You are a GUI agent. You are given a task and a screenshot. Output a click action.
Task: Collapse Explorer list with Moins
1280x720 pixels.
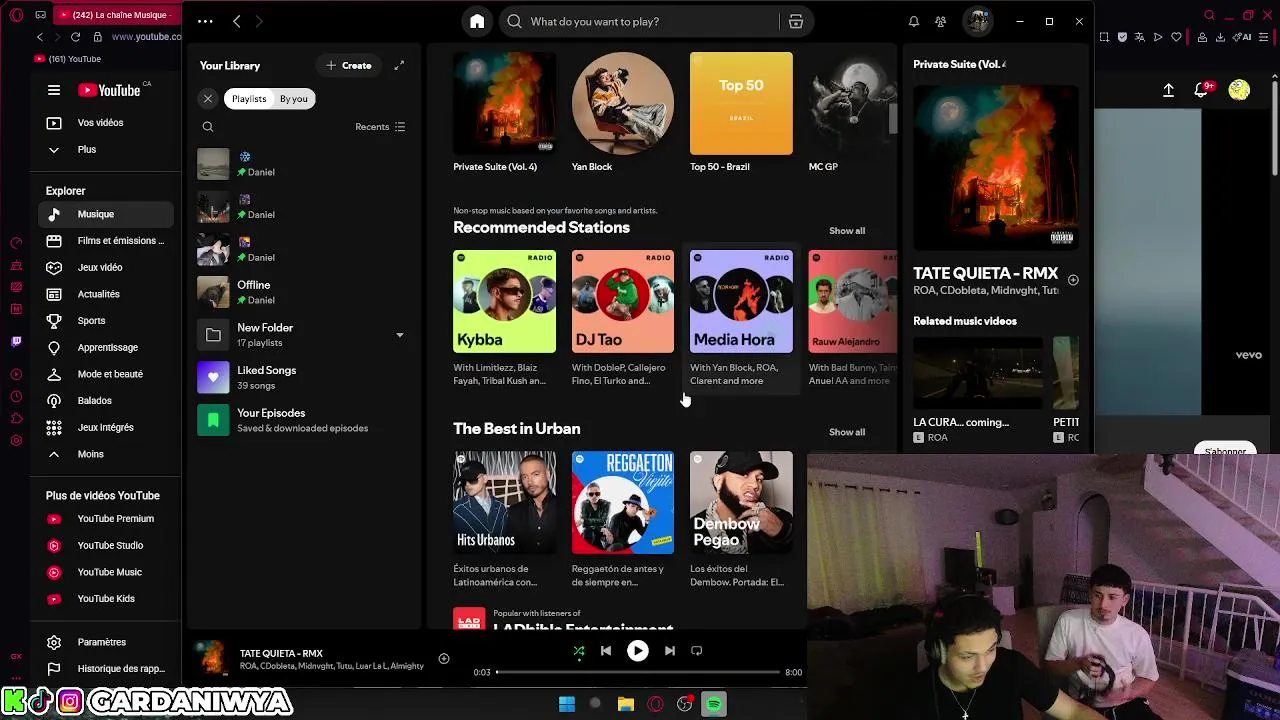(x=105, y=454)
